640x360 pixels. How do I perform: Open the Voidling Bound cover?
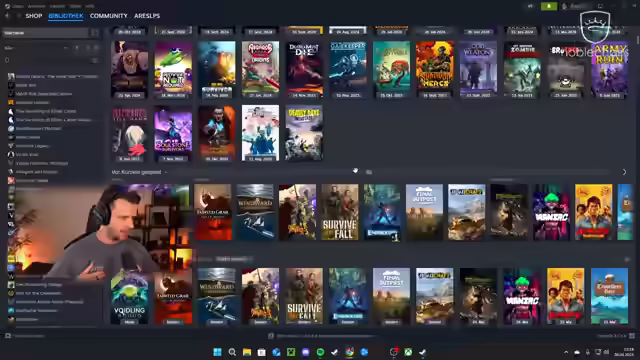pos(129,296)
